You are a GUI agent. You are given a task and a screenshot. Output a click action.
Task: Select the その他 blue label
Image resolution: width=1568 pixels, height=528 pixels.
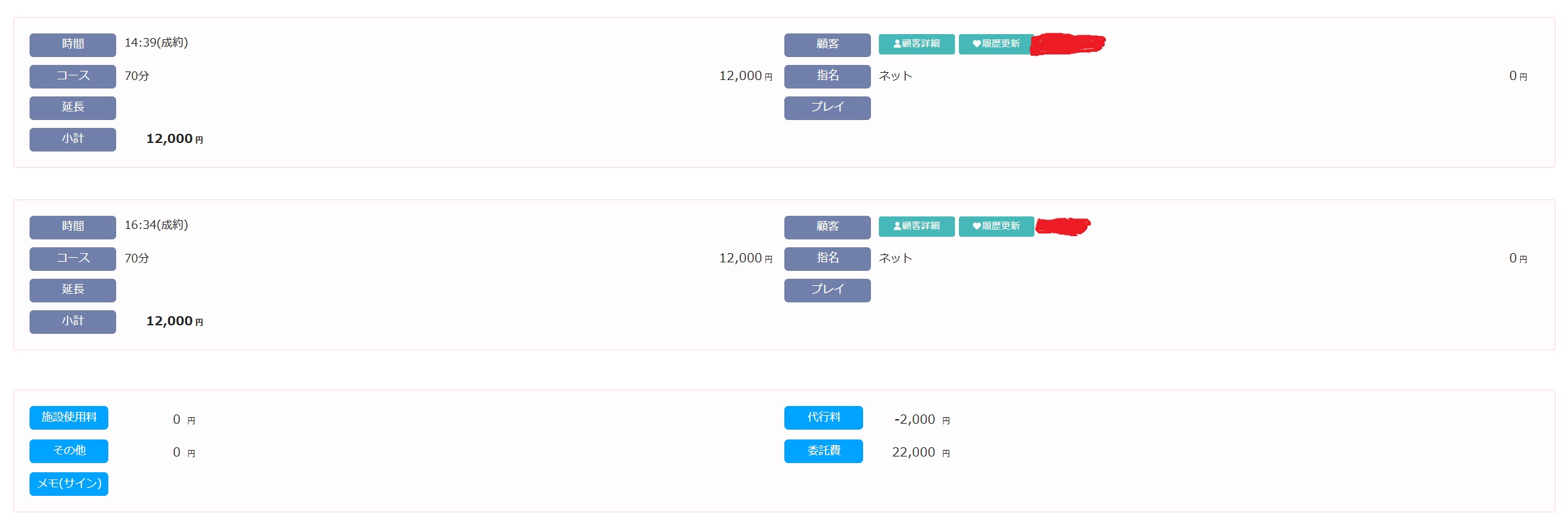click(69, 451)
